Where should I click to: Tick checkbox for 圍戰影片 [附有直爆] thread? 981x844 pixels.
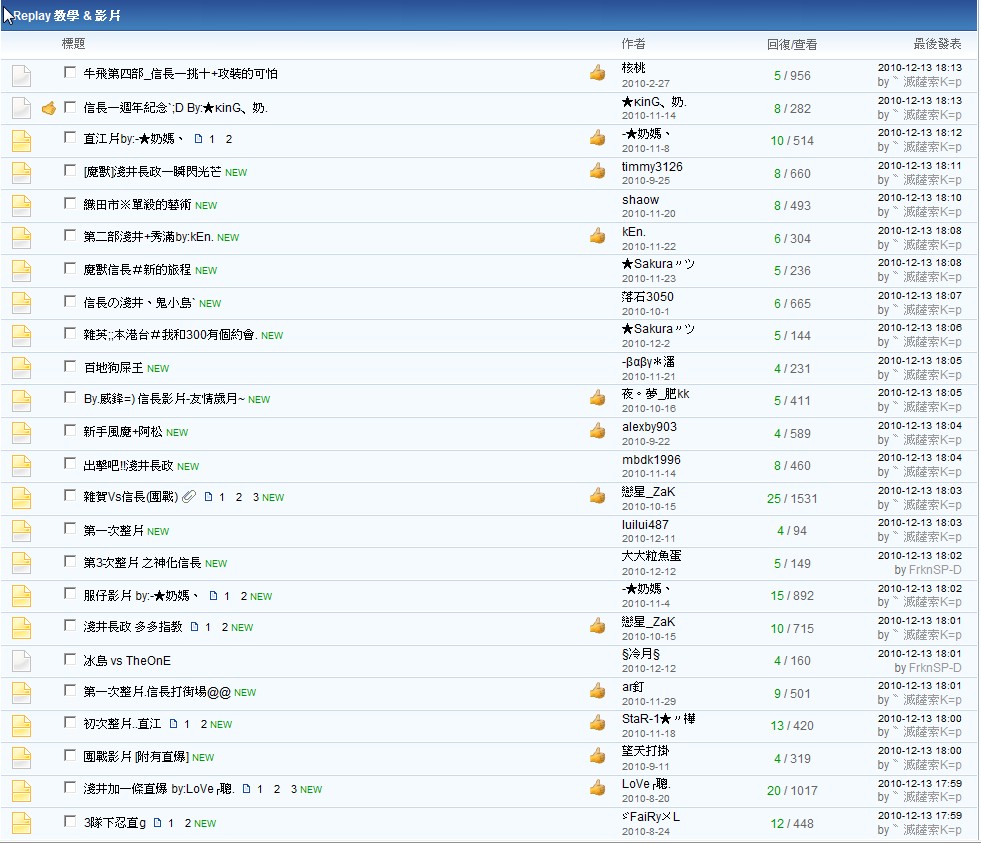pyautogui.click(x=70, y=756)
